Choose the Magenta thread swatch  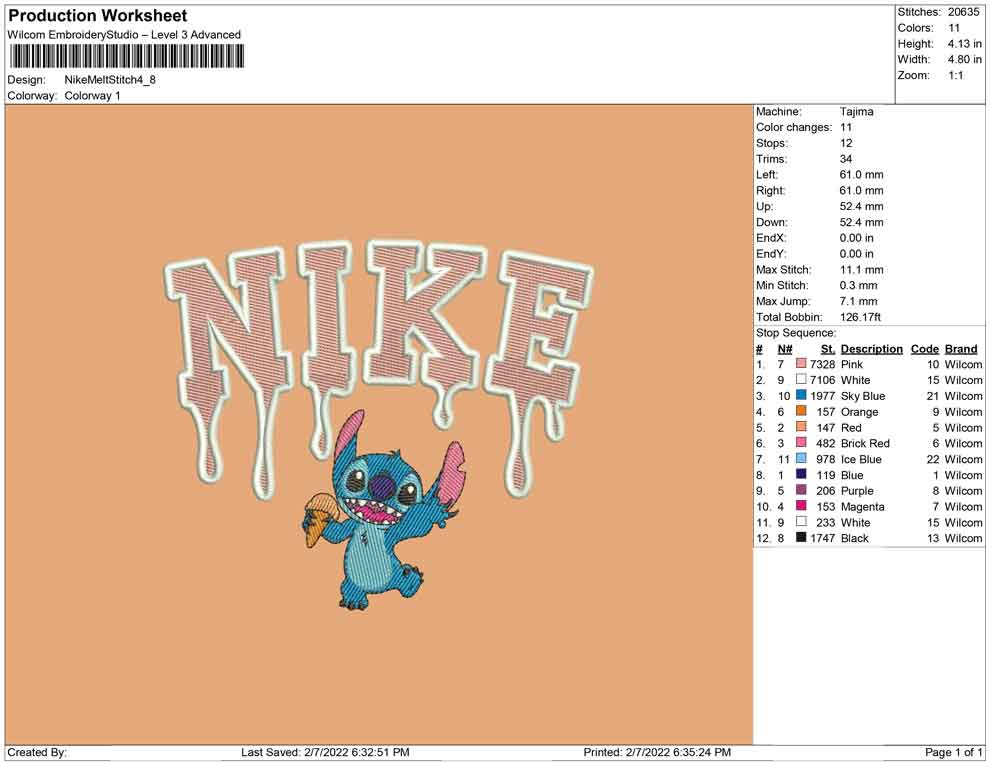point(801,506)
